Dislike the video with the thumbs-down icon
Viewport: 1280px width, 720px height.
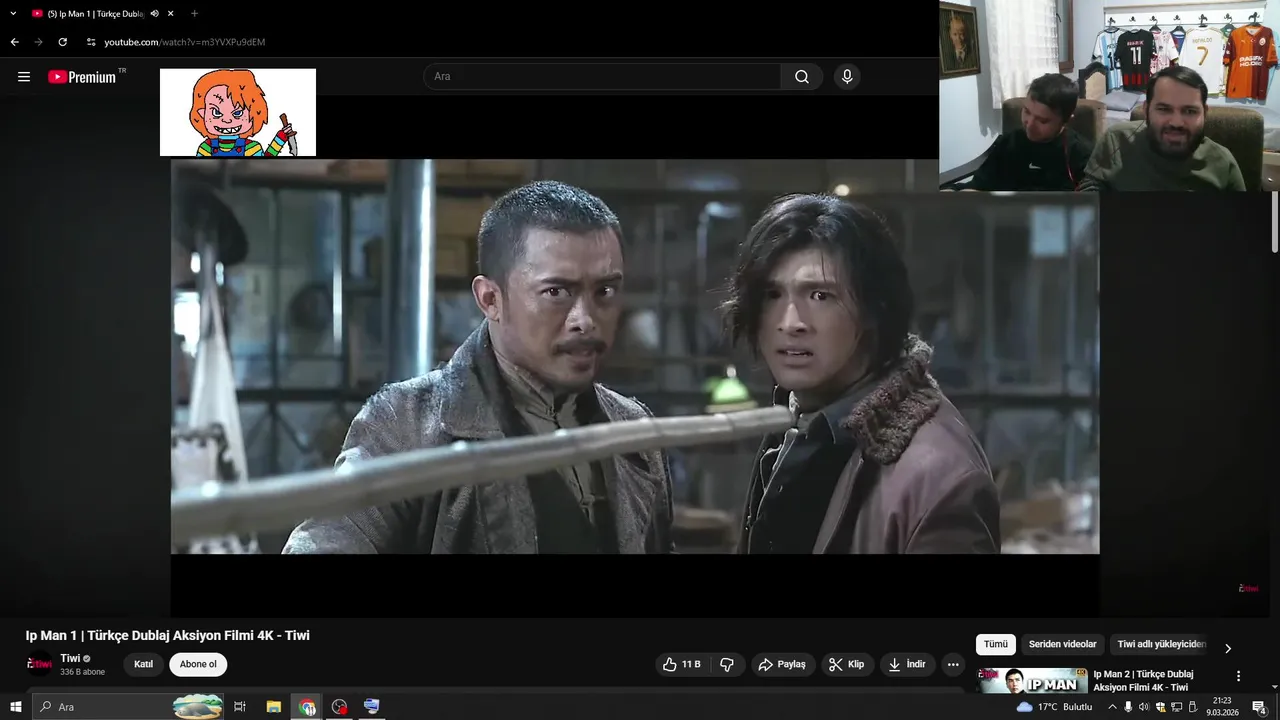point(728,664)
